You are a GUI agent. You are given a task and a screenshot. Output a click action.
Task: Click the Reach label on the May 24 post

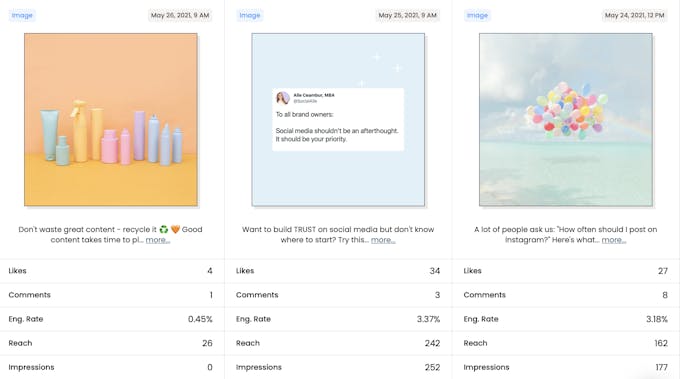[475, 343]
